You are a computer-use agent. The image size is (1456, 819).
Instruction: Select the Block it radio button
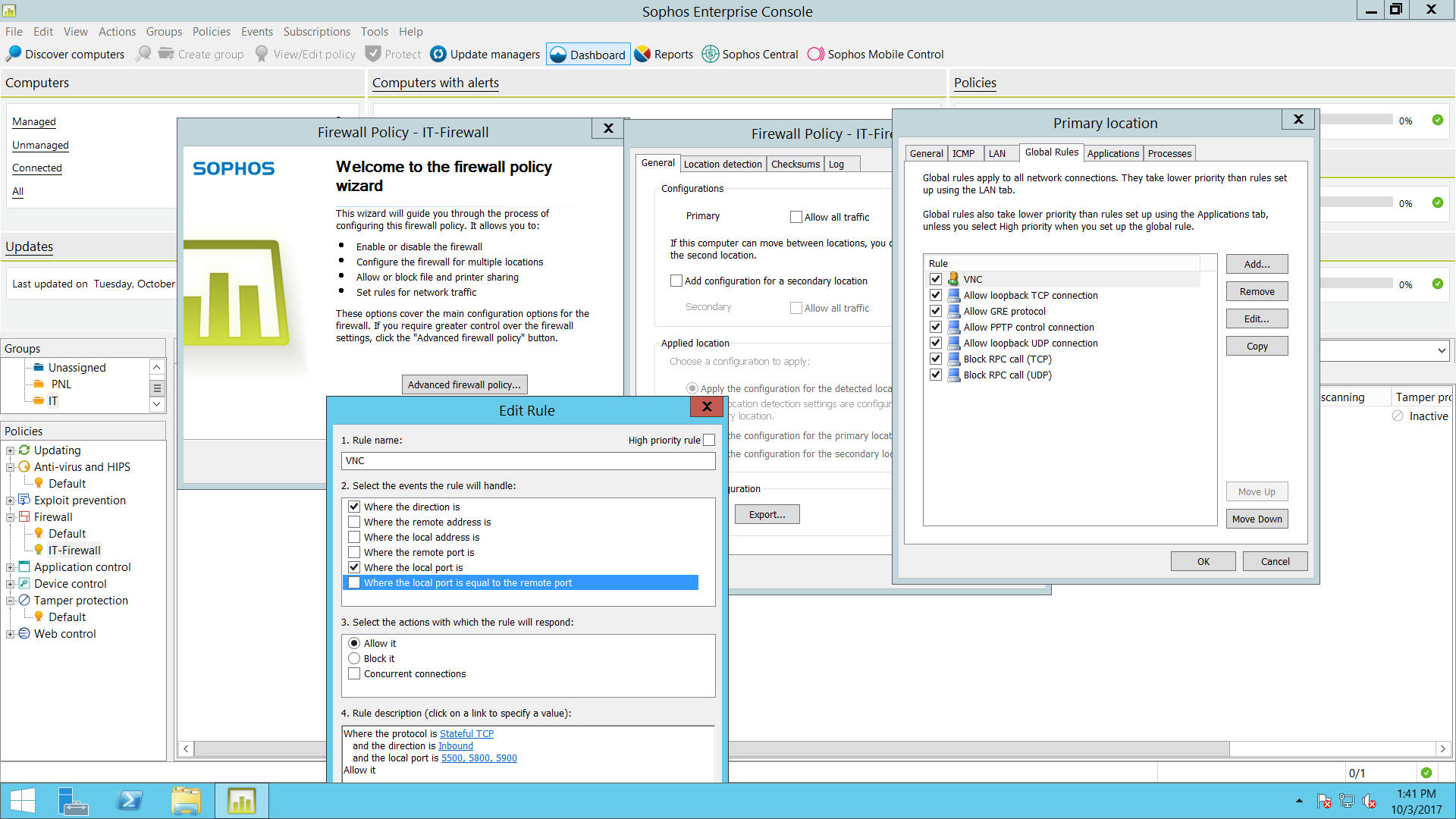(x=354, y=658)
